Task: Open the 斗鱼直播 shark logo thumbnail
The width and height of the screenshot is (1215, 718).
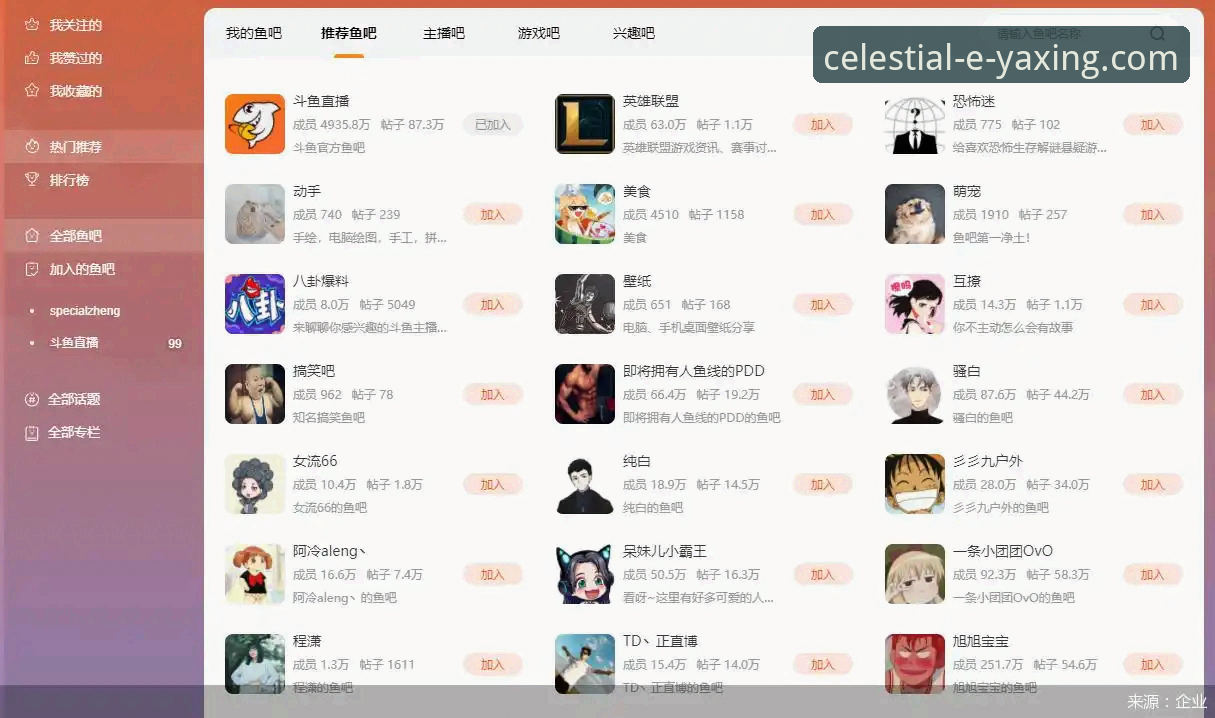Action: pyautogui.click(x=255, y=124)
